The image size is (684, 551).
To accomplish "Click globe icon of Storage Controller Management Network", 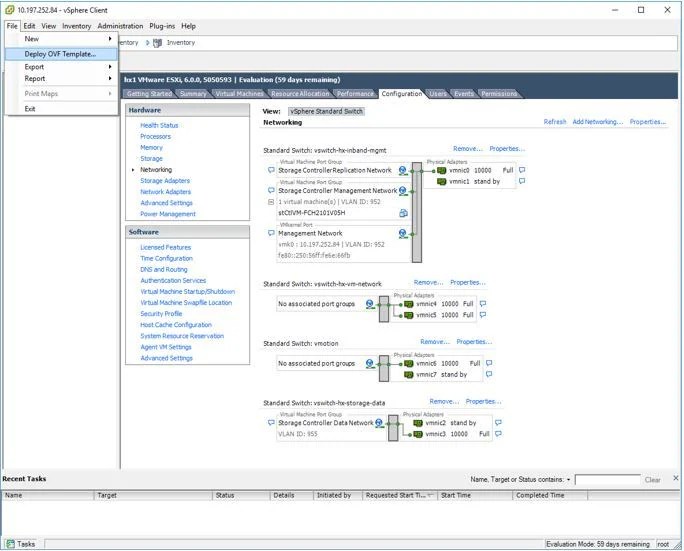I will point(403,191).
